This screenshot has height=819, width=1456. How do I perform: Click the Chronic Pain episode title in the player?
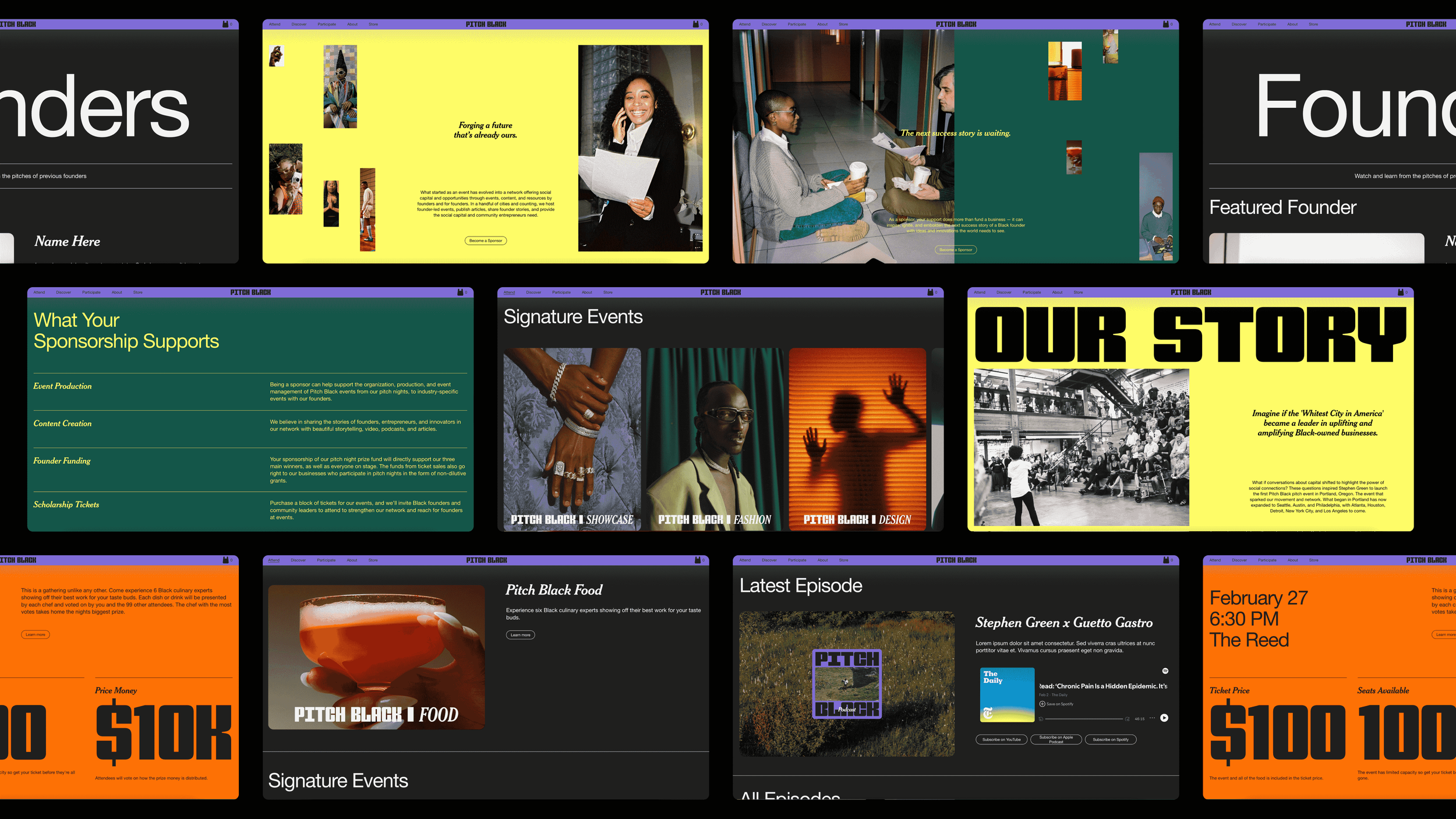coord(1103,686)
